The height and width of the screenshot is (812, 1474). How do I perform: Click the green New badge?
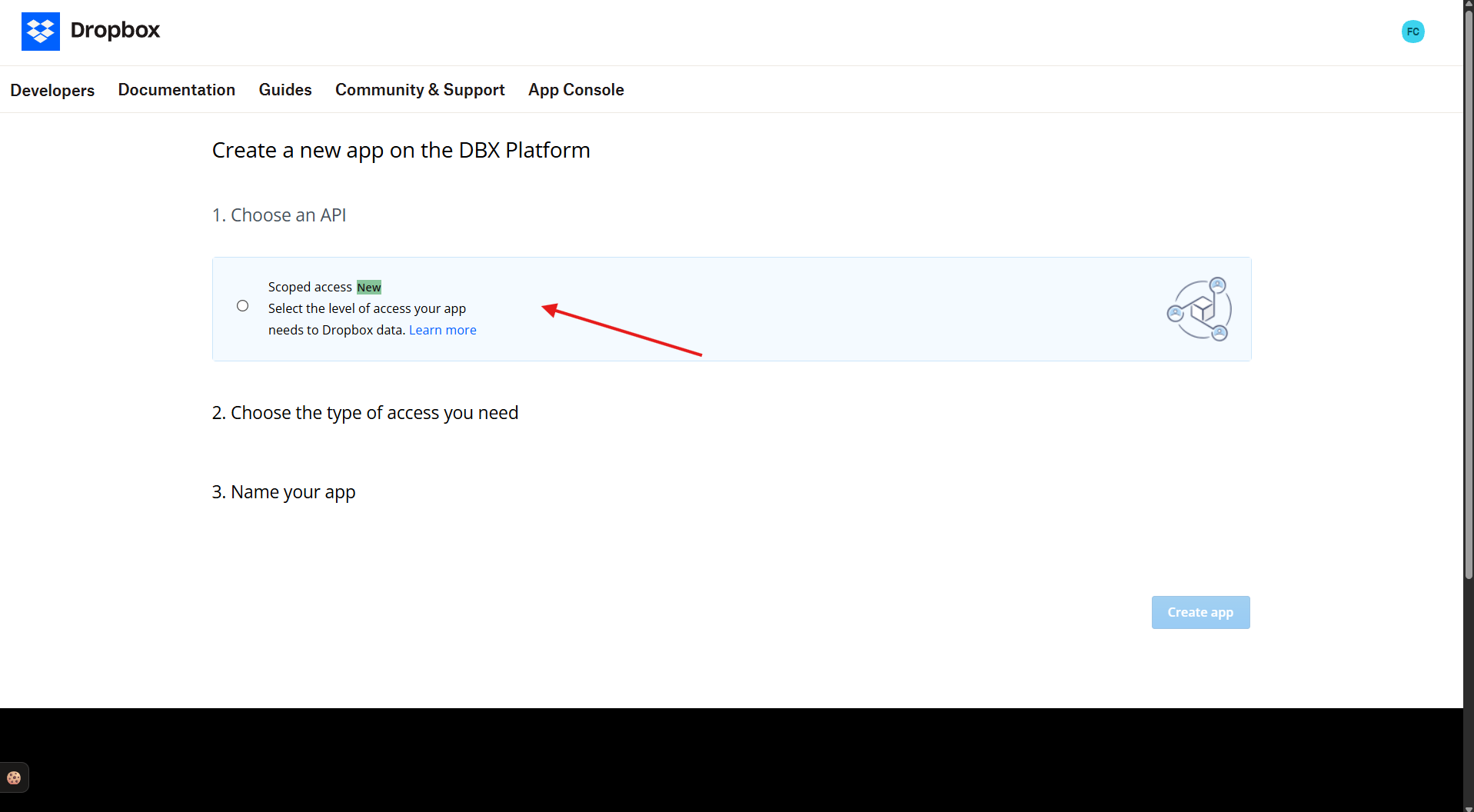point(369,288)
